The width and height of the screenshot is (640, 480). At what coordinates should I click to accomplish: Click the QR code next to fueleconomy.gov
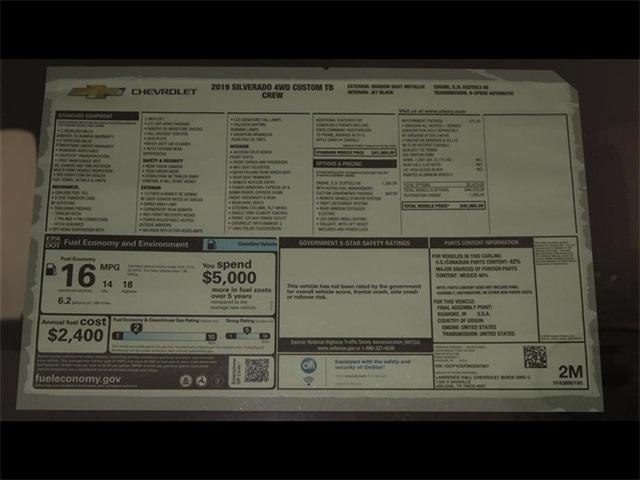(257, 370)
